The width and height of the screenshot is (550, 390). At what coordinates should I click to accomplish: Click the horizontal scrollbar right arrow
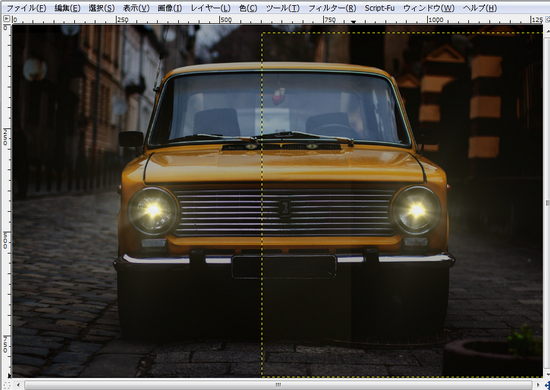point(538,385)
